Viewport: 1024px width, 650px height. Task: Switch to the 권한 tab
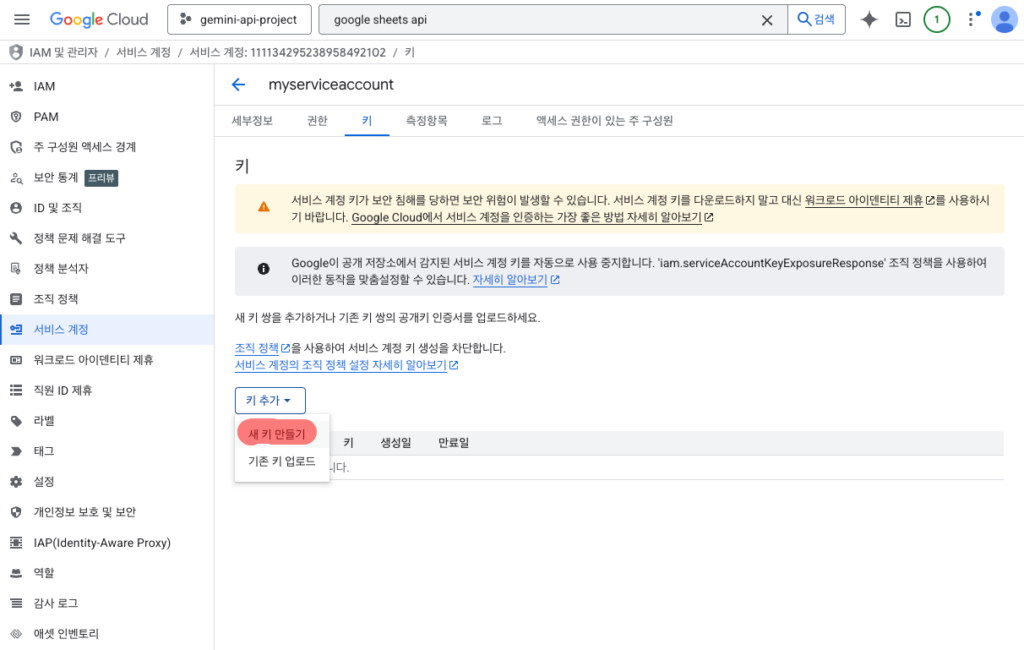coord(317,121)
